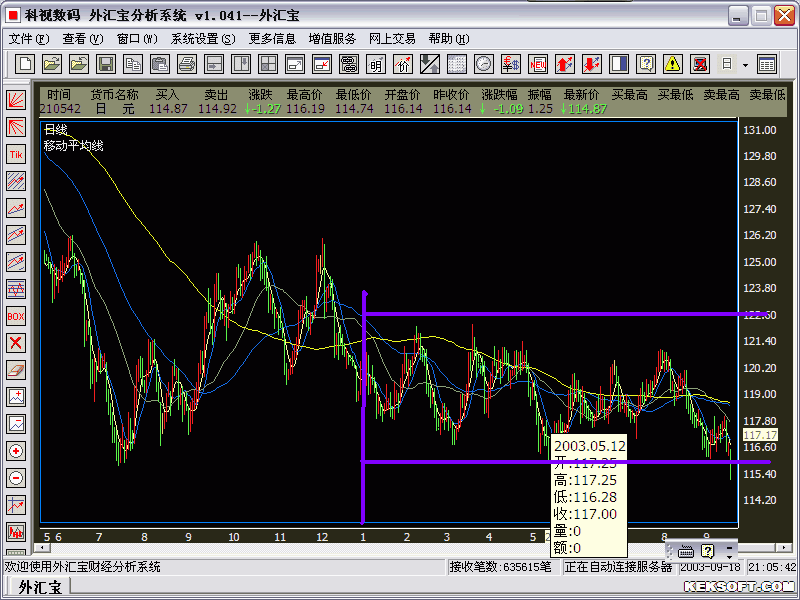800x600 pixels.
Task: Click the Copy pages toolbar icon
Action: [x=133, y=64]
